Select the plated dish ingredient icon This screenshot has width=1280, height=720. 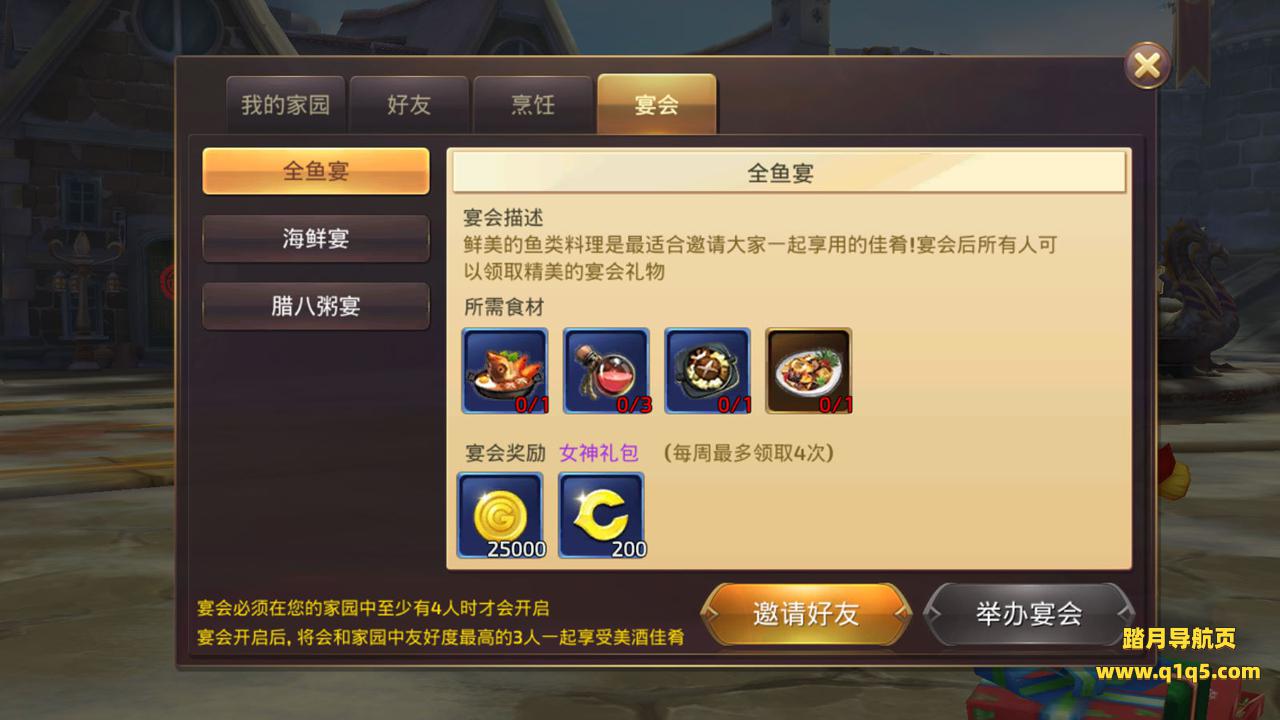click(809, 371)
